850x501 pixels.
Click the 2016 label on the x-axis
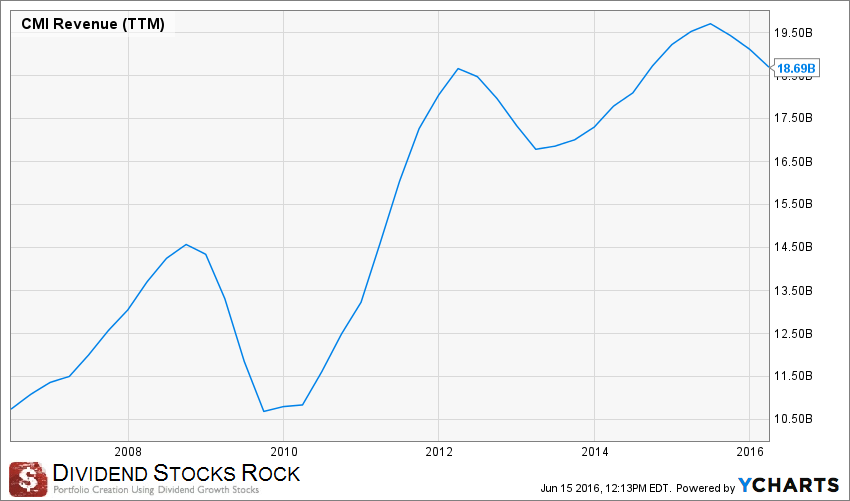(749, 450)
